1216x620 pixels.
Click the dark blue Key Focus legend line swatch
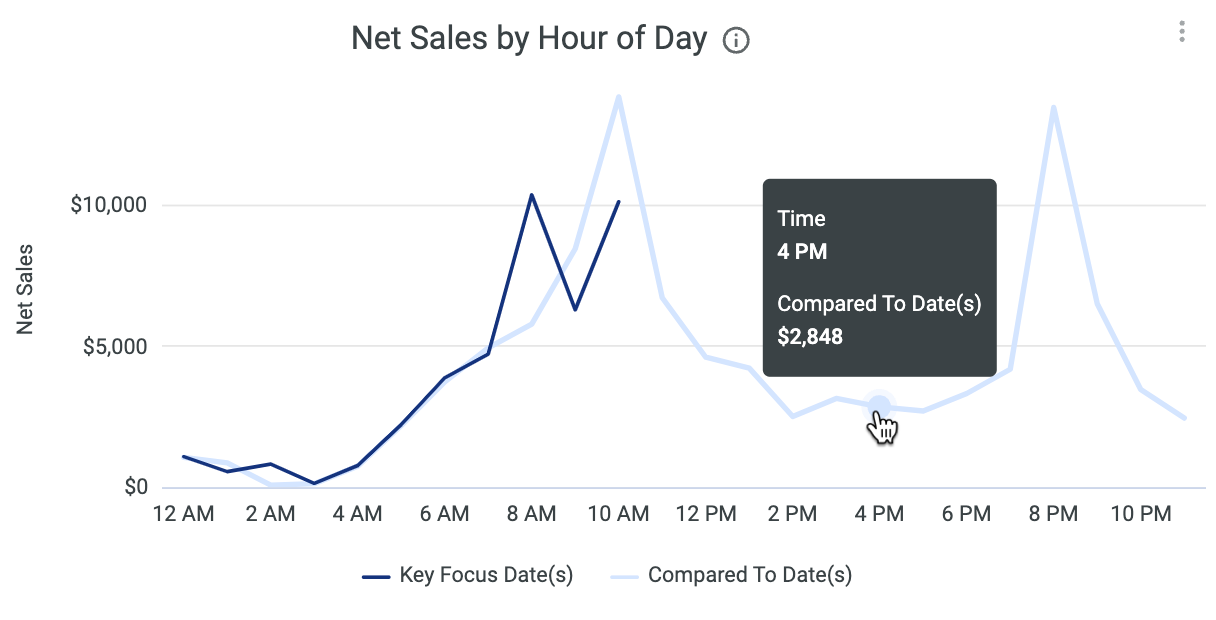click(x=375, y=576)
